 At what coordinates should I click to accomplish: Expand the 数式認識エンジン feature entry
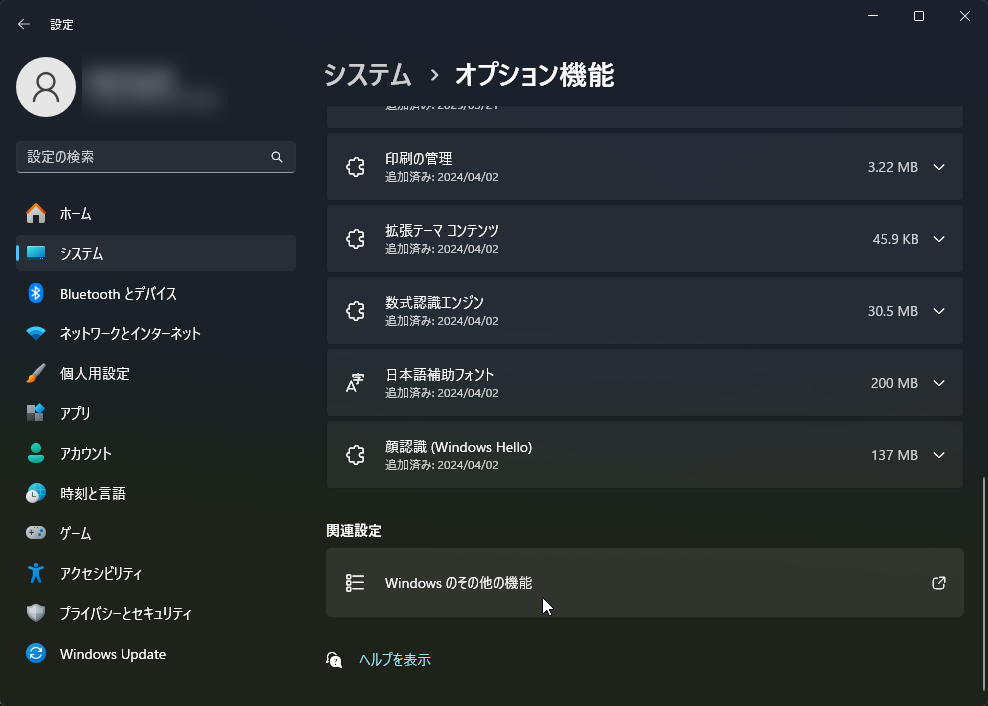(937, 311)
